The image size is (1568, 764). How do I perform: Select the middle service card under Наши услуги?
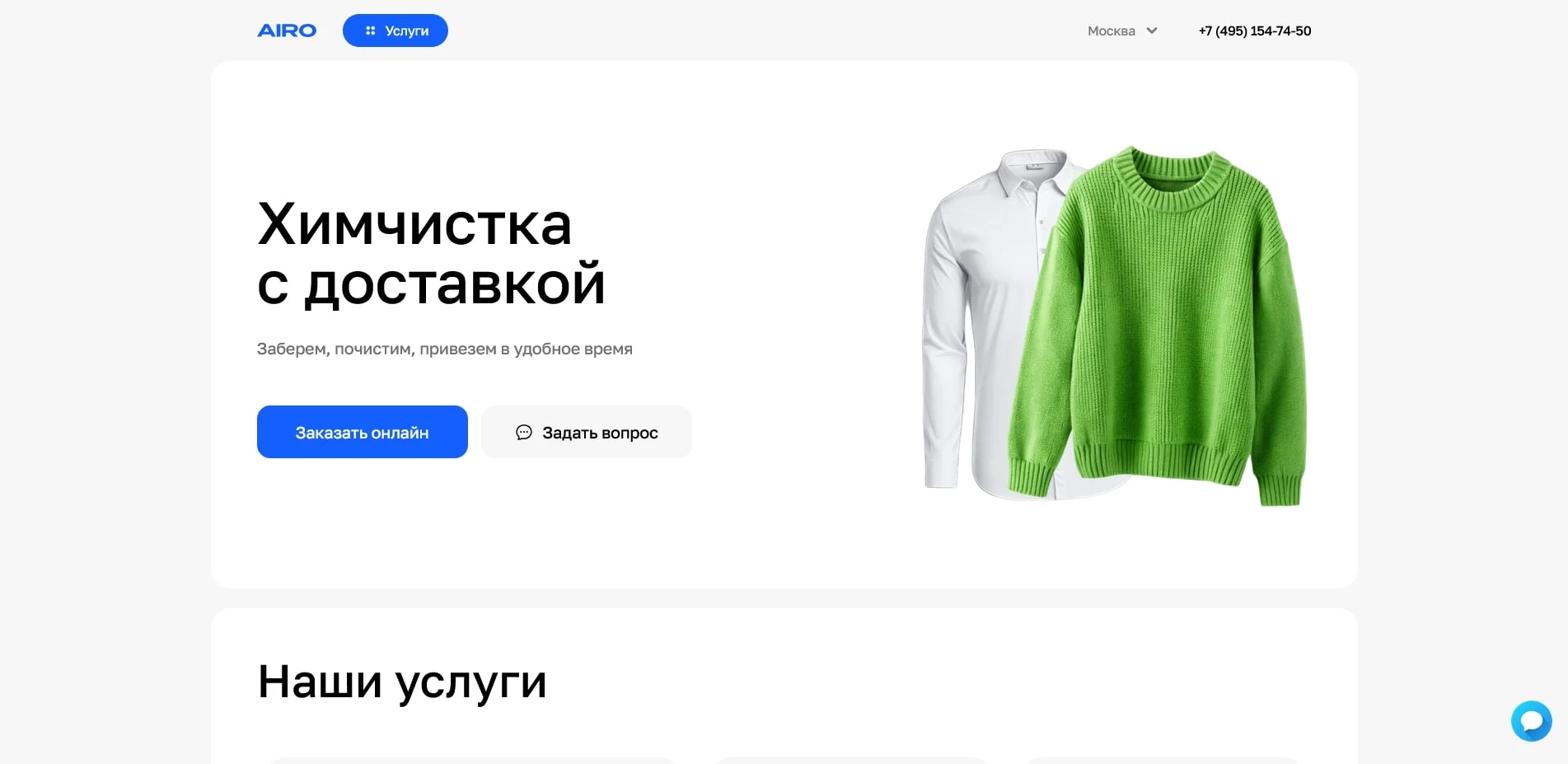click(x=850, y=760)
